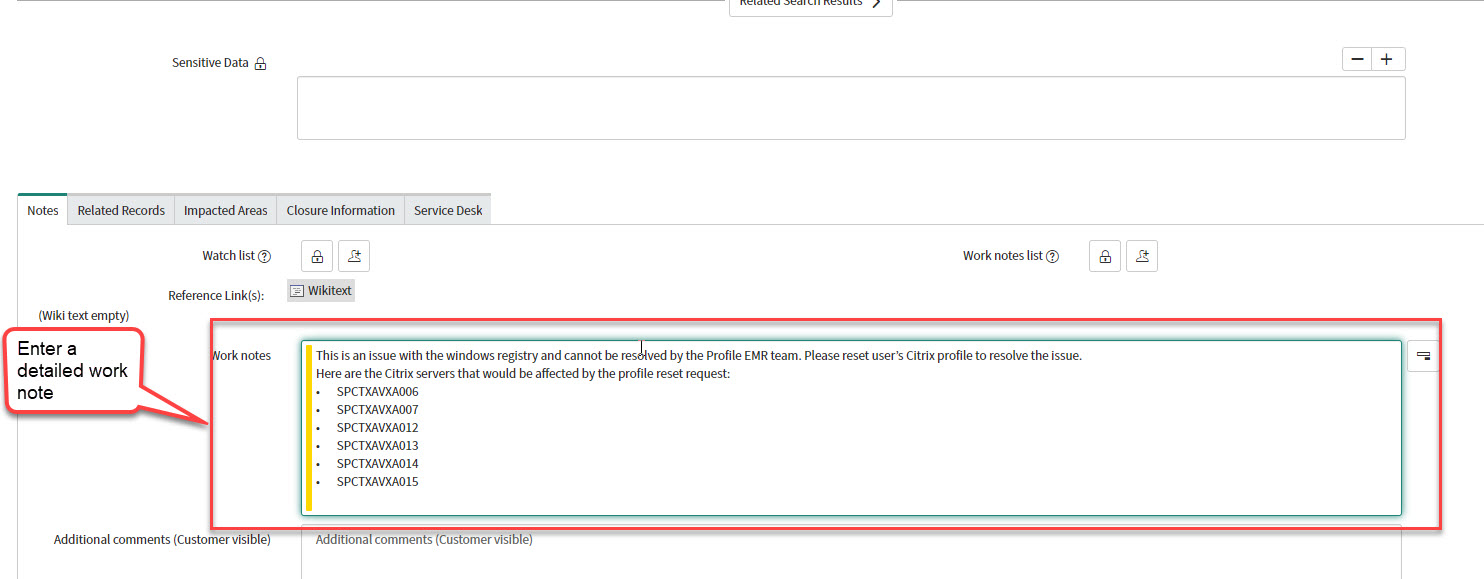
Task: Click the SPCTXAVXA015 server line
Action: 377,482
